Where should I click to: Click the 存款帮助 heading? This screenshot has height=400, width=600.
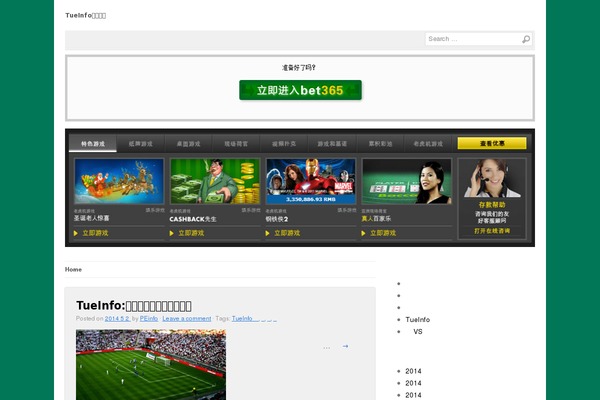pyautogui.click(x=492, y=205)
